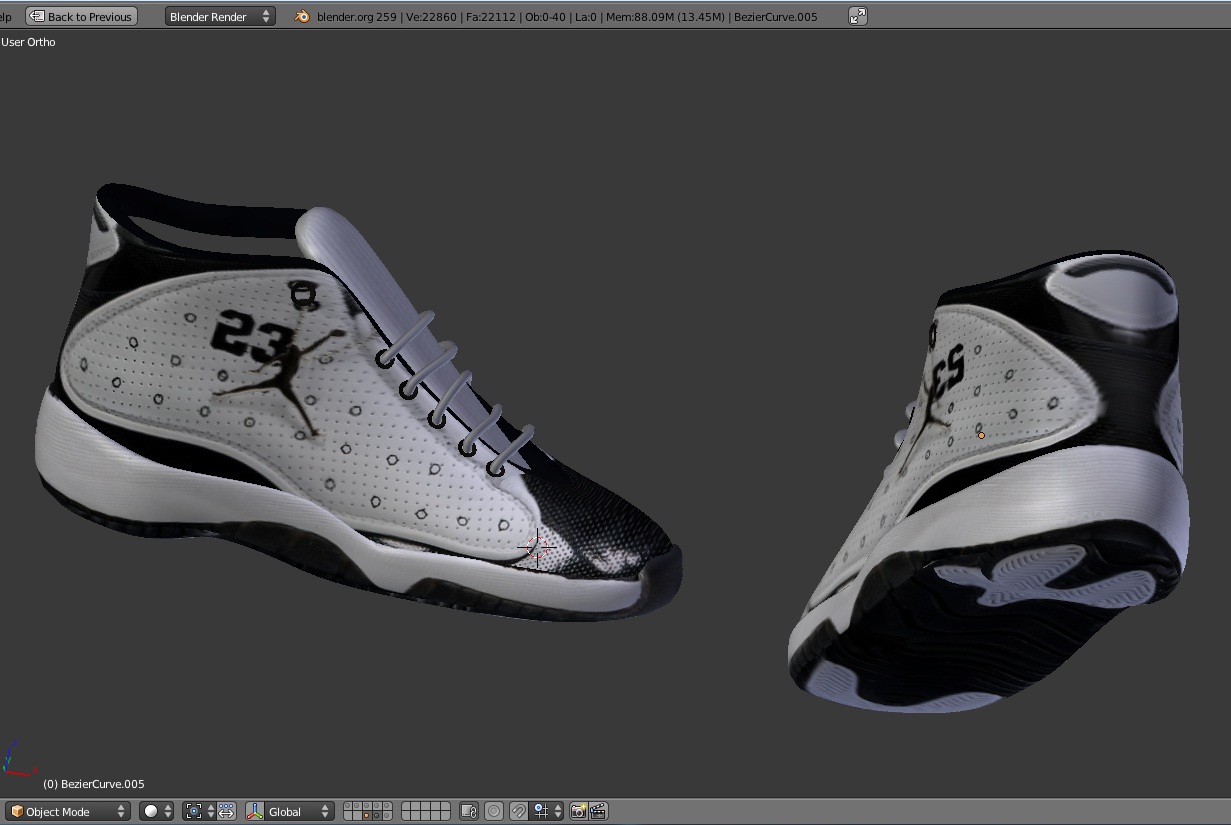Click the orange origin dot on right shoe
1231x825 pixels.
point(981,435)
